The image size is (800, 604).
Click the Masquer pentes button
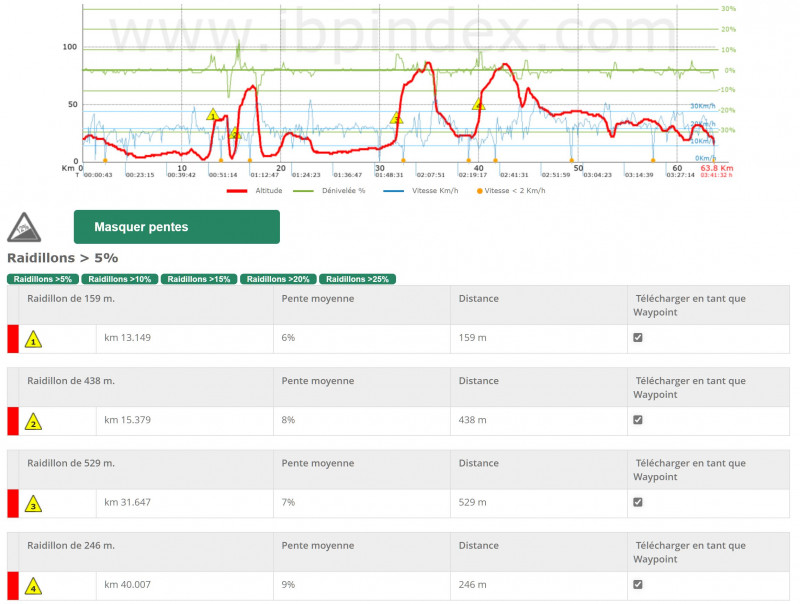click(x=176, y=227)
